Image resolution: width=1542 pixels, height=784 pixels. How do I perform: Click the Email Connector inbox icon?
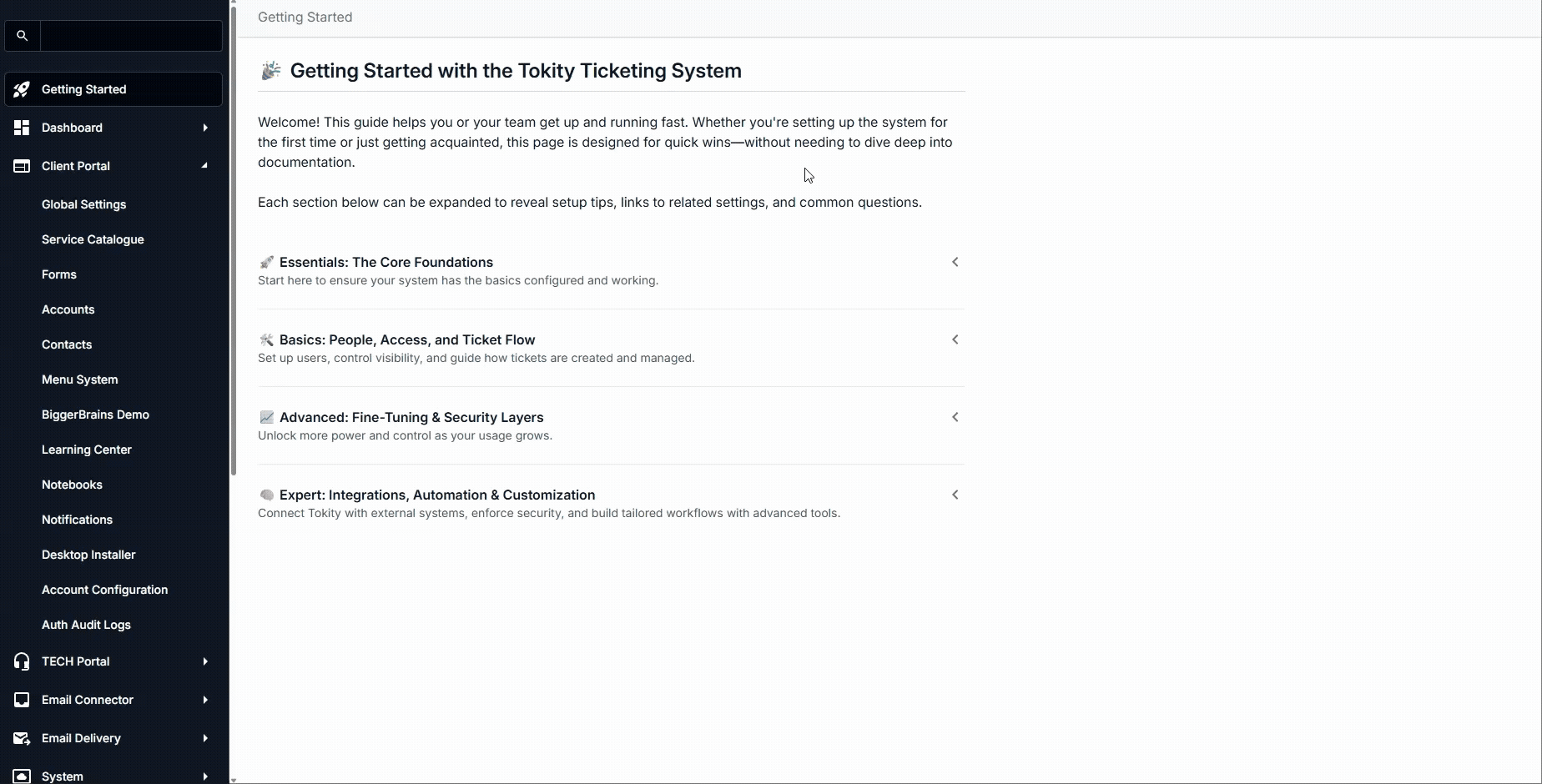22,700
